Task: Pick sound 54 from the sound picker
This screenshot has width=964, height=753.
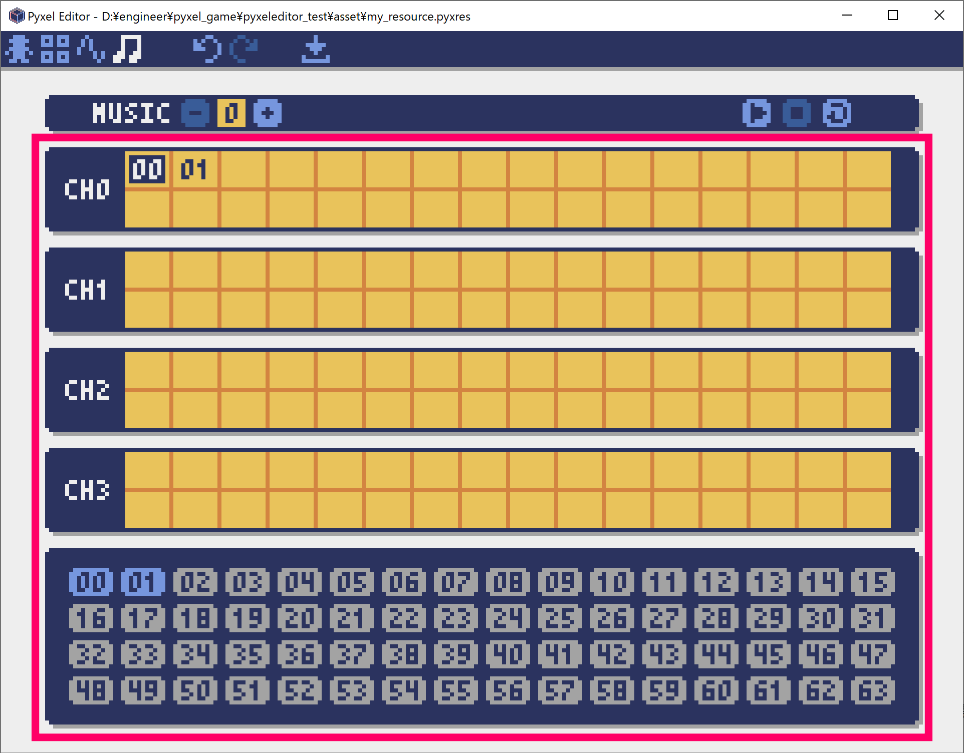Action: click(x=404, y=691)
